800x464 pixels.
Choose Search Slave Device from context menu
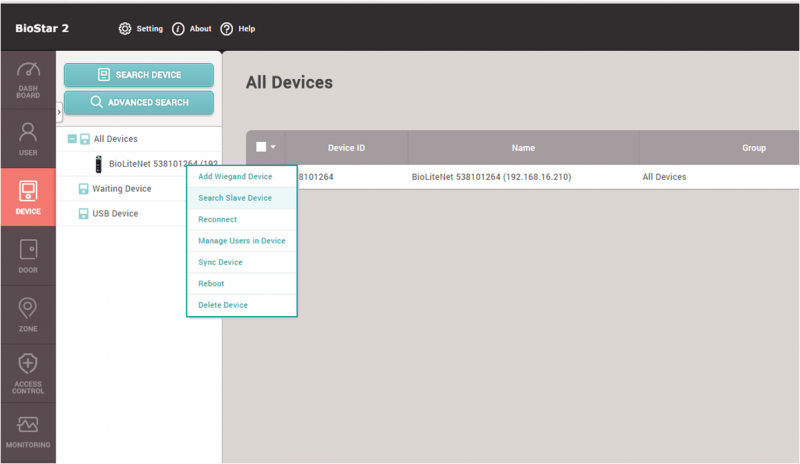point(235,198)
